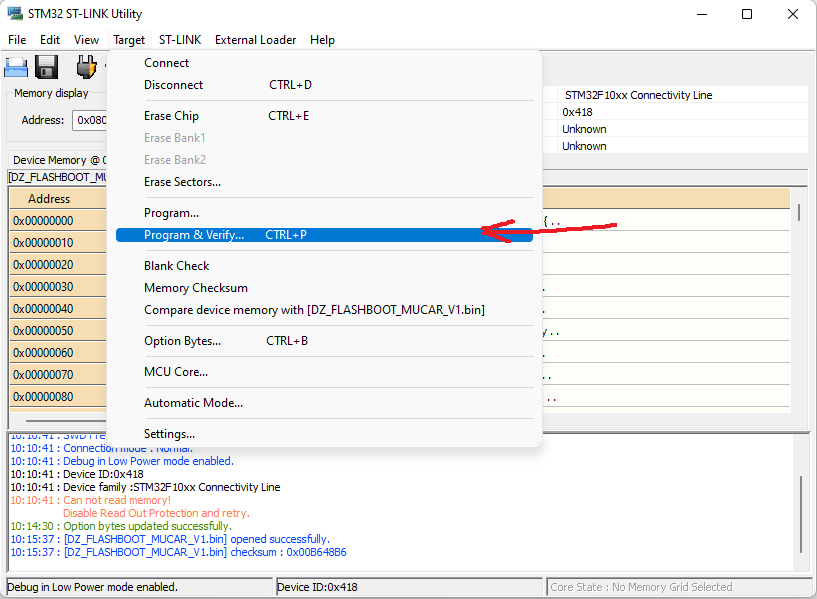Open the ST-LINK menu

click(180, 40)
